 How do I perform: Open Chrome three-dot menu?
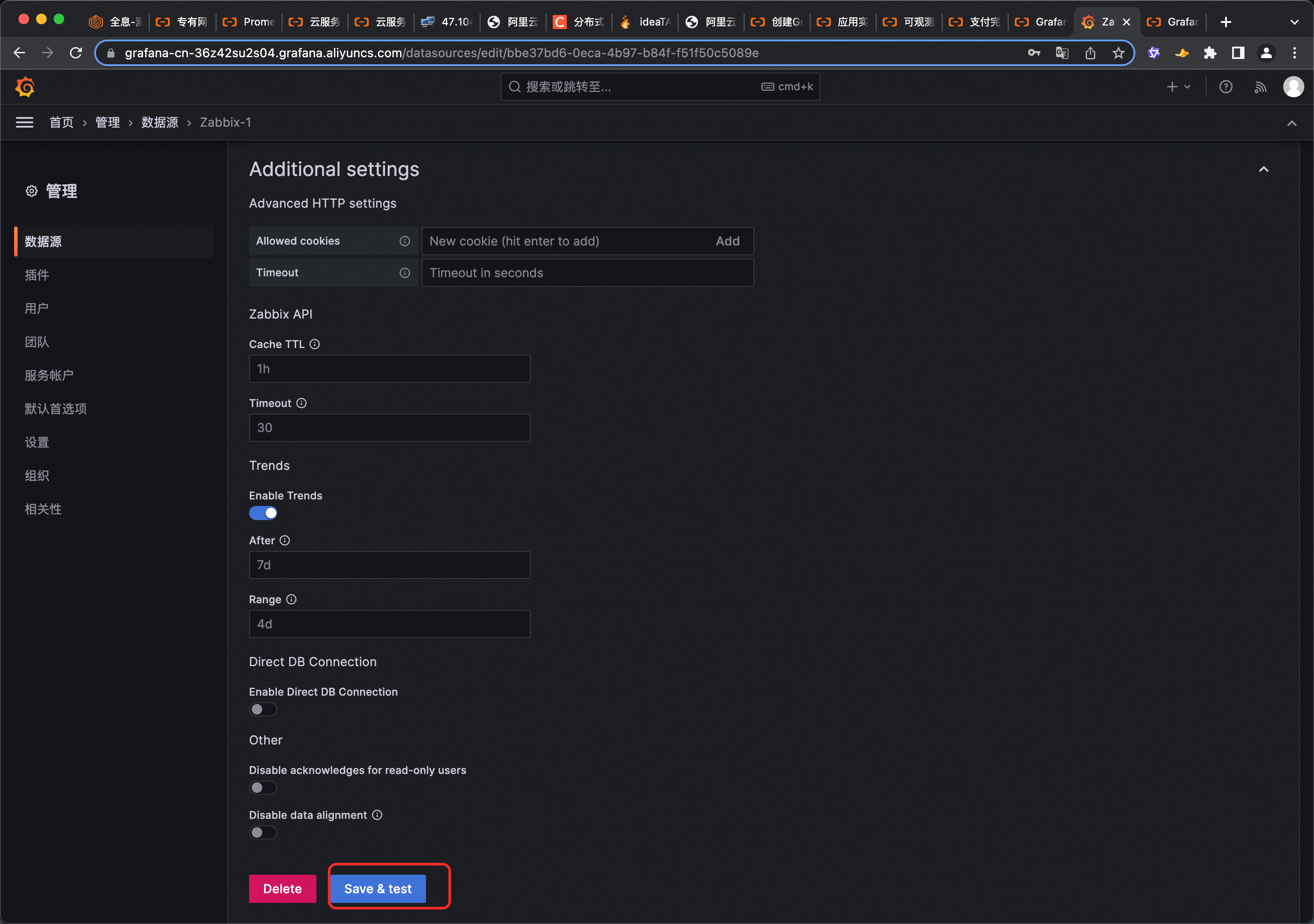1295,53
